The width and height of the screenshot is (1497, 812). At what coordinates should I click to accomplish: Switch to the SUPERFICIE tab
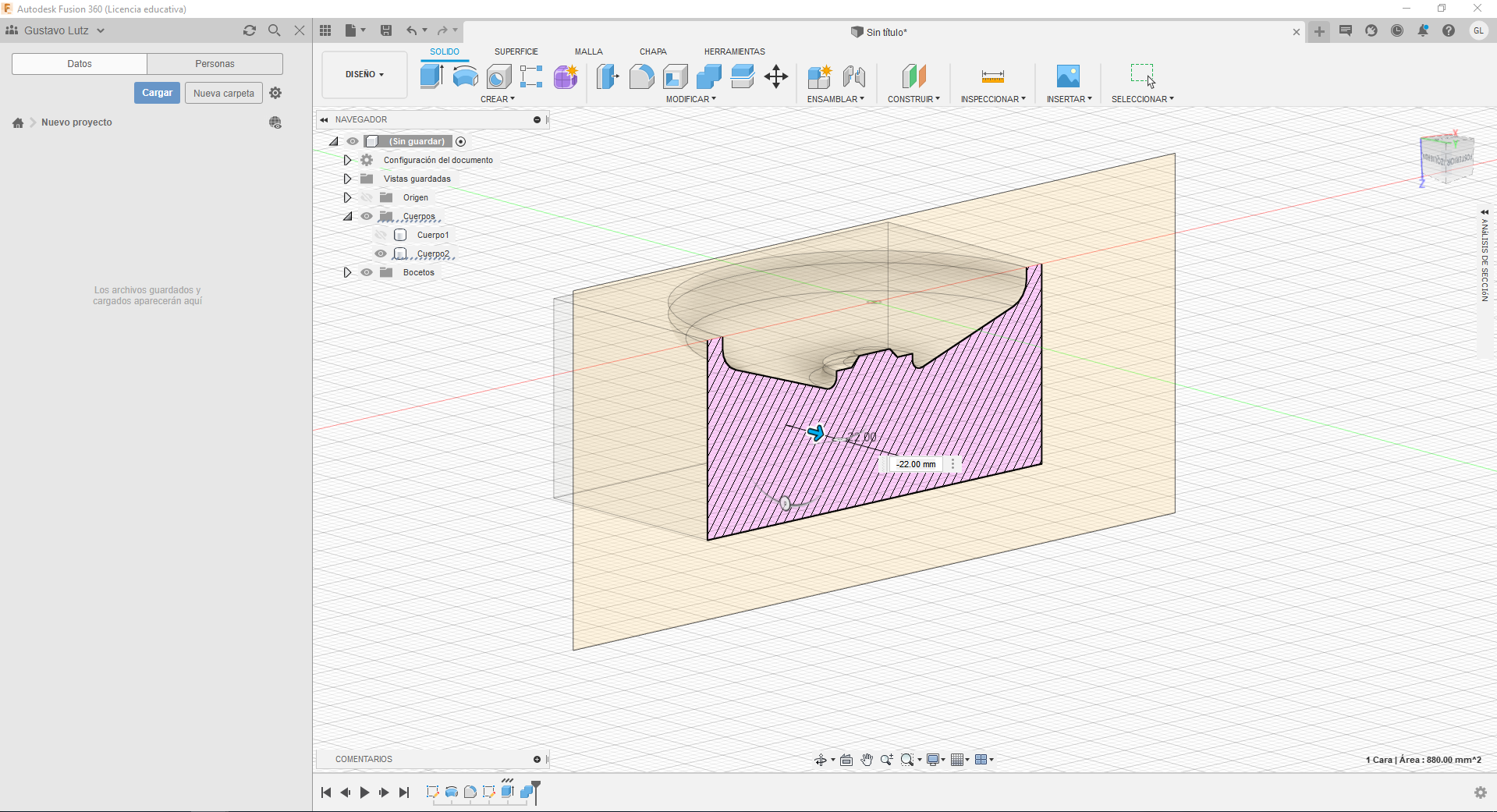tap(516, 51)
